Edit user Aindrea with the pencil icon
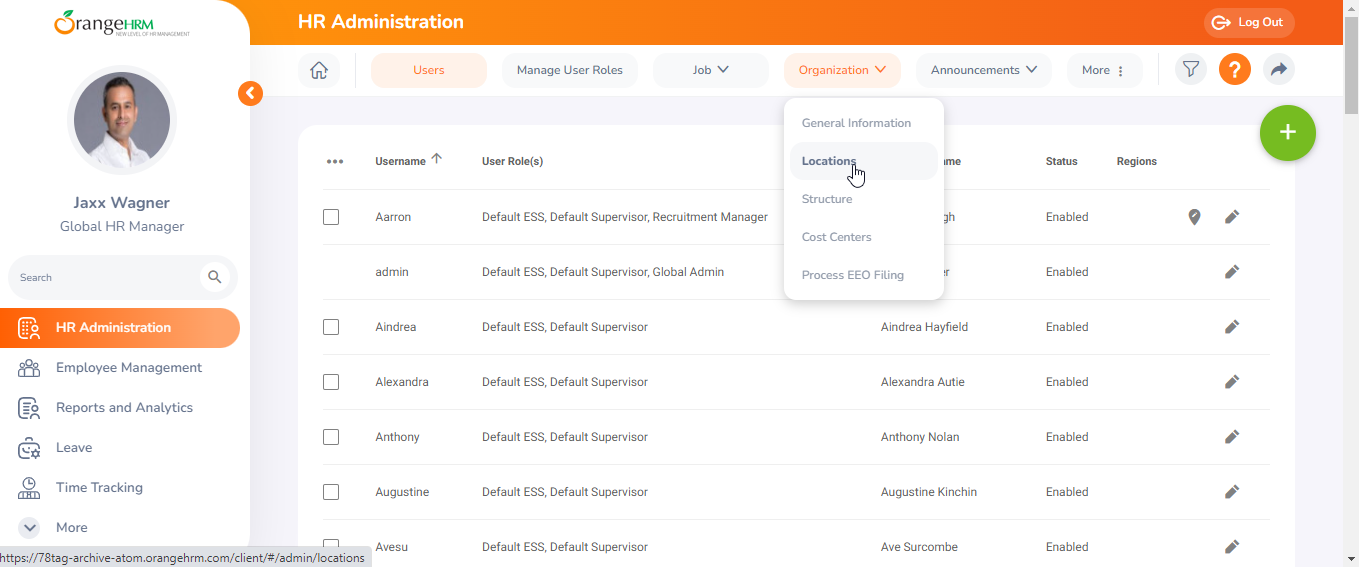Viewport: 1359px width, 567px height. click(1232, 327)
